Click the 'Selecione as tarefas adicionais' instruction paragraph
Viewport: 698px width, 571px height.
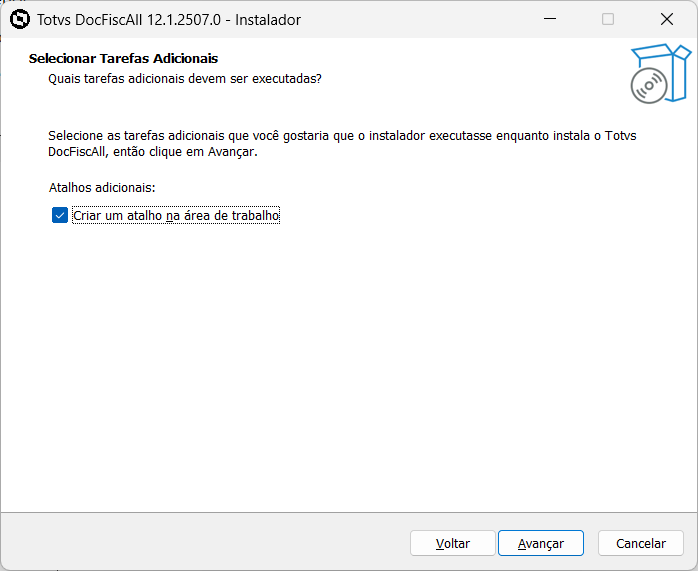pos(342,143)
